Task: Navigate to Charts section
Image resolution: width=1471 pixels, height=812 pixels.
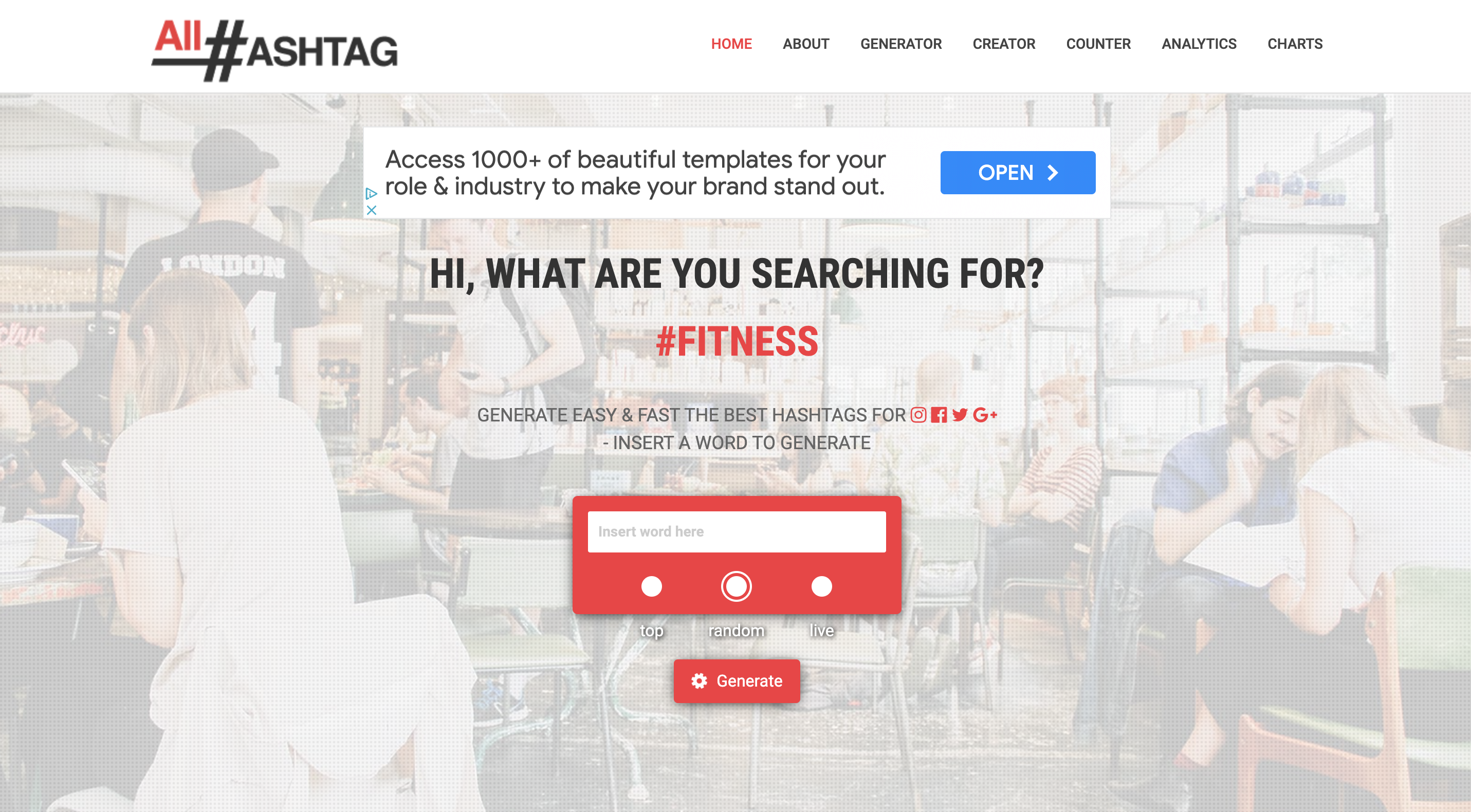Action: tap(1295, 44)
